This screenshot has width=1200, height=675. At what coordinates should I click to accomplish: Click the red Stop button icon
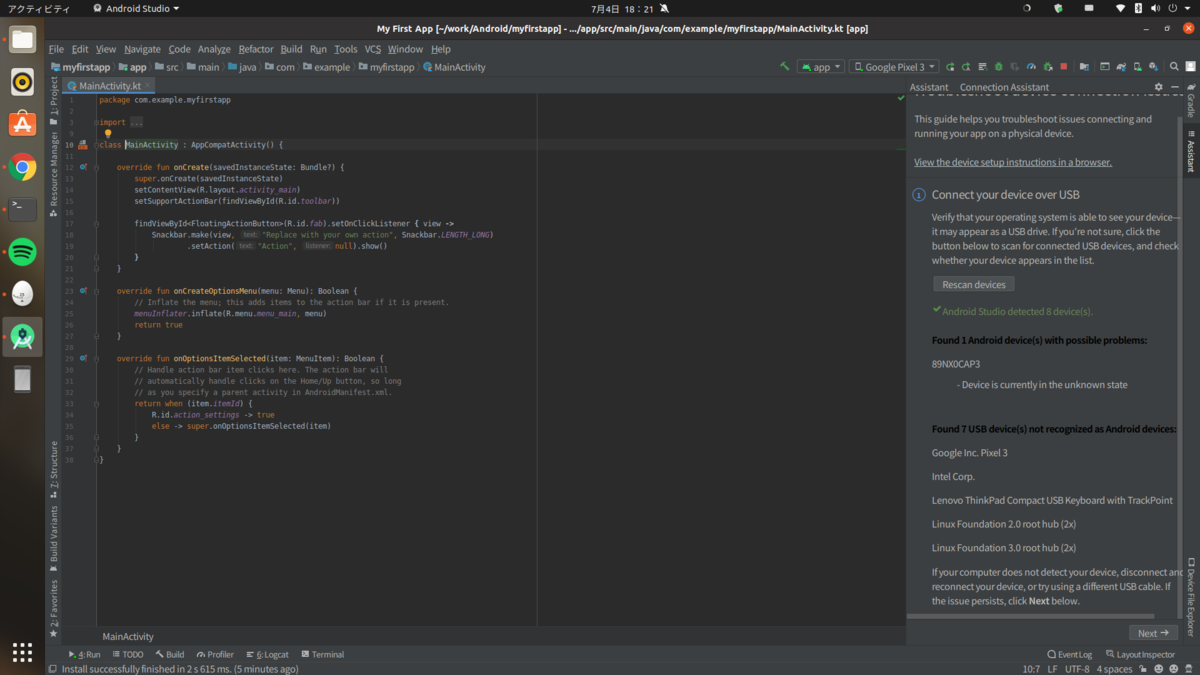[x=1064, y=67]
